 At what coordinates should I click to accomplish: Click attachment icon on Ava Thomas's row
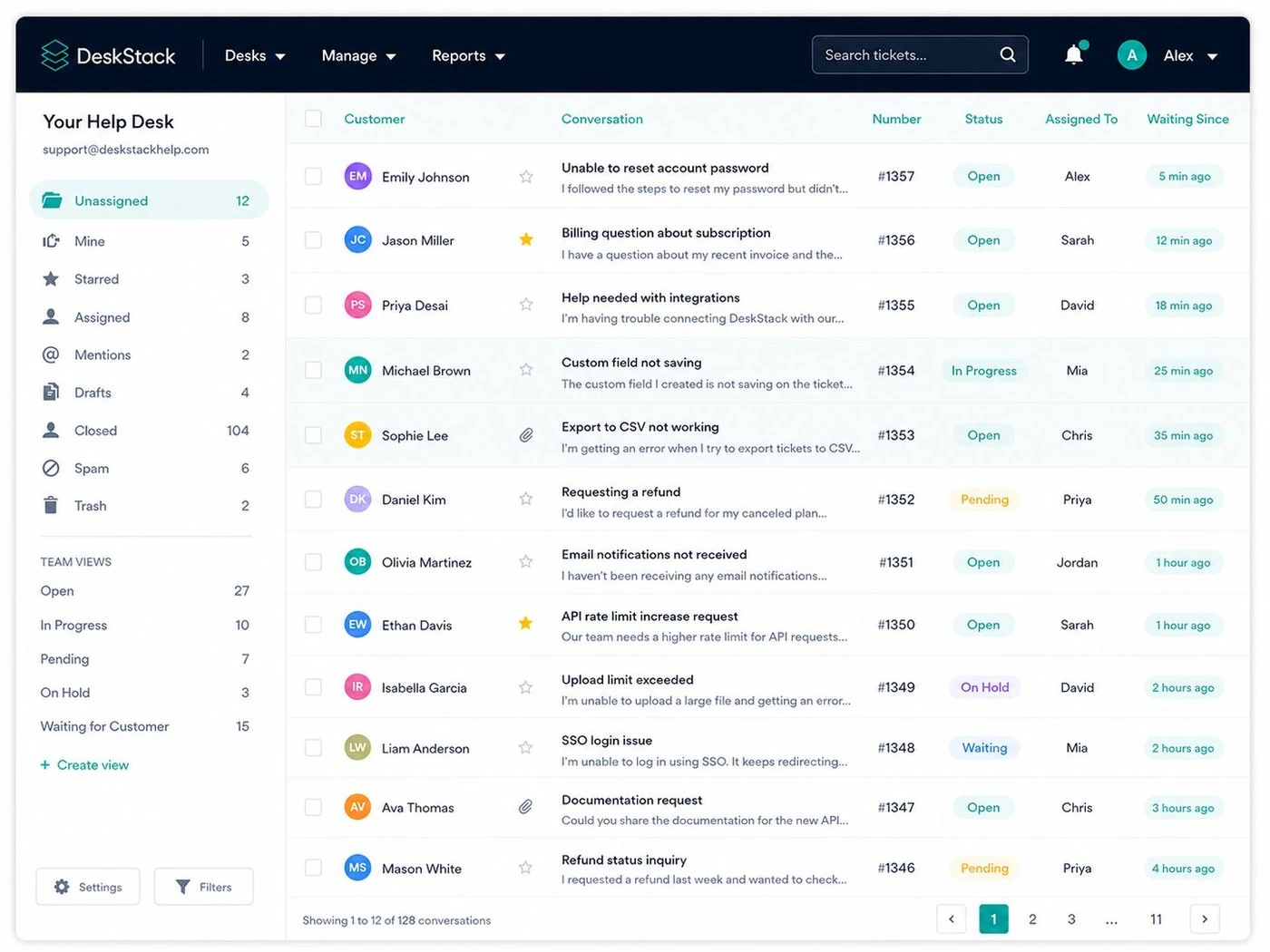pos(526,807)
